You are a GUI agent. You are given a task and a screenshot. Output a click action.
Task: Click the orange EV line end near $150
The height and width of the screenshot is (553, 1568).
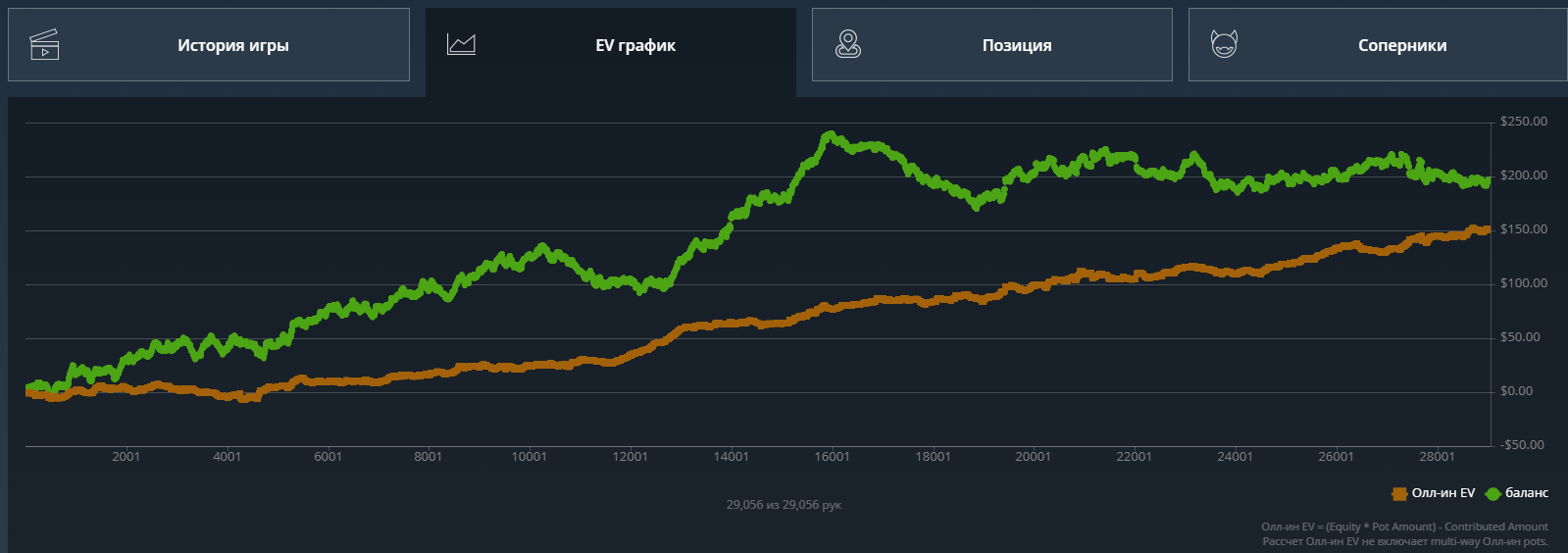click(1486, 230)
